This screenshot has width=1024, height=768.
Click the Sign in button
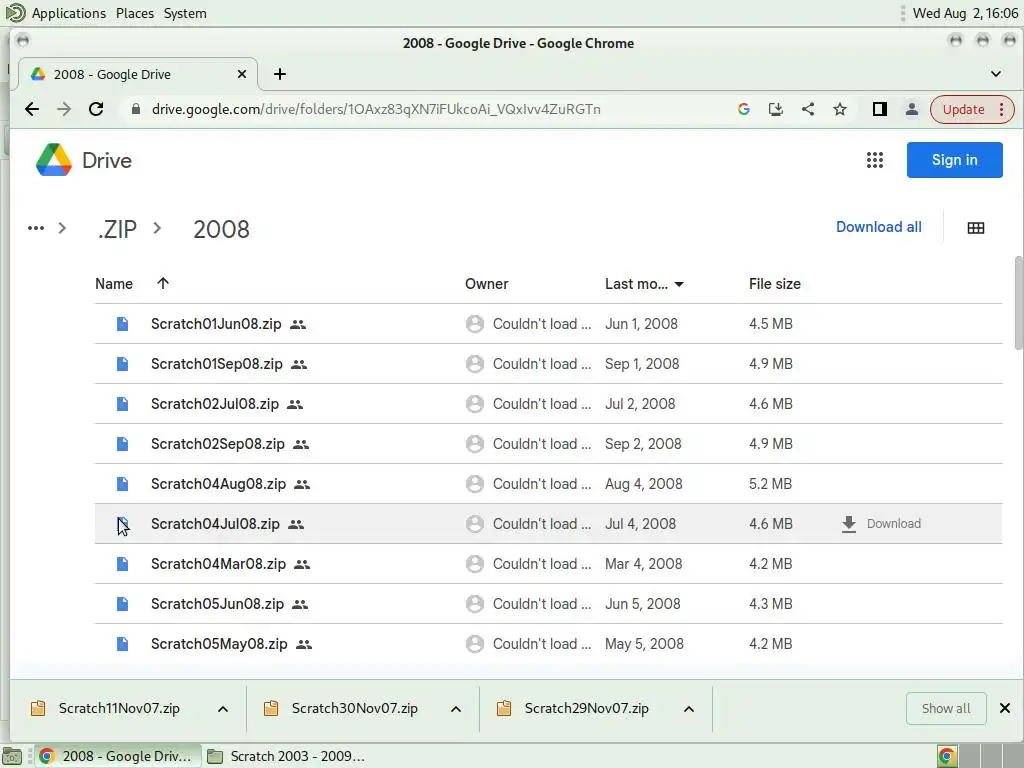coord(954,160)
